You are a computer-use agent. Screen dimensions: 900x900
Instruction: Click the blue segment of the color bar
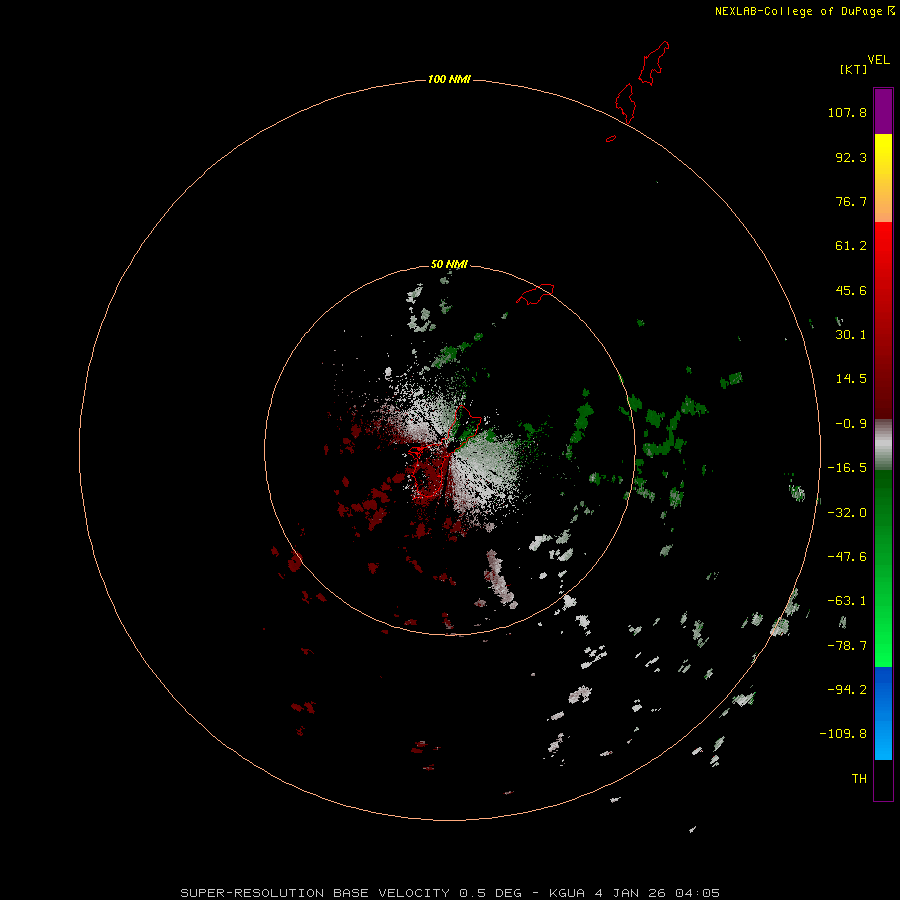[x=883, y=713]
